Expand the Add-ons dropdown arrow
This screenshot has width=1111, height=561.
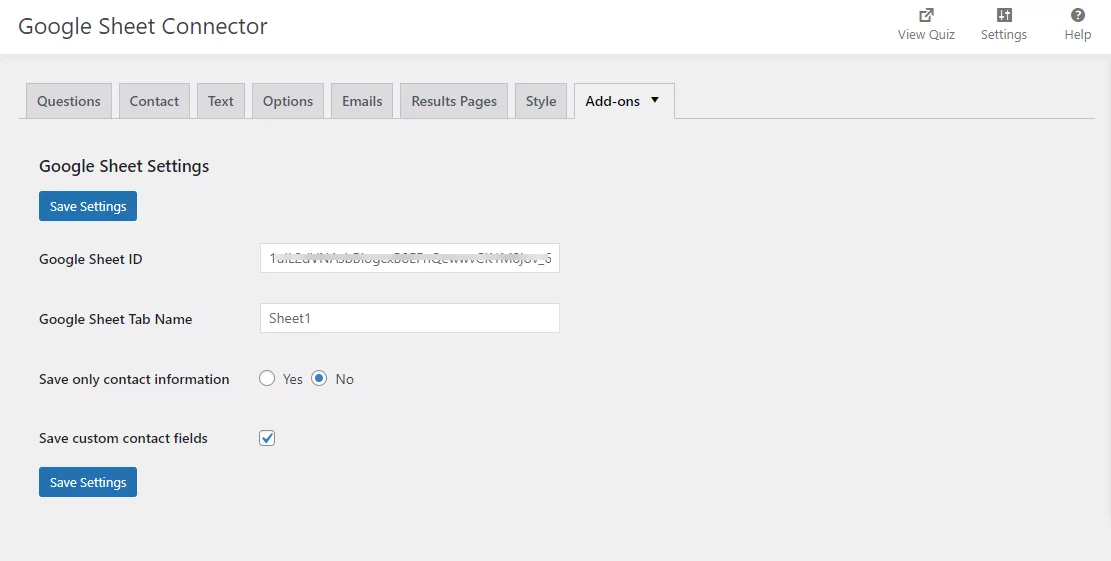655,100
